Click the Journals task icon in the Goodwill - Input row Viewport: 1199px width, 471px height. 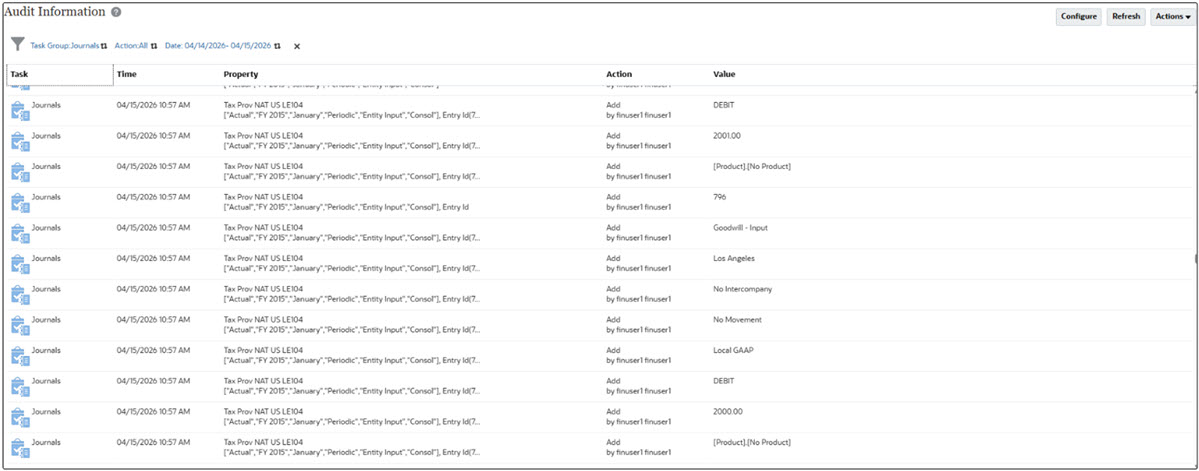20,233
